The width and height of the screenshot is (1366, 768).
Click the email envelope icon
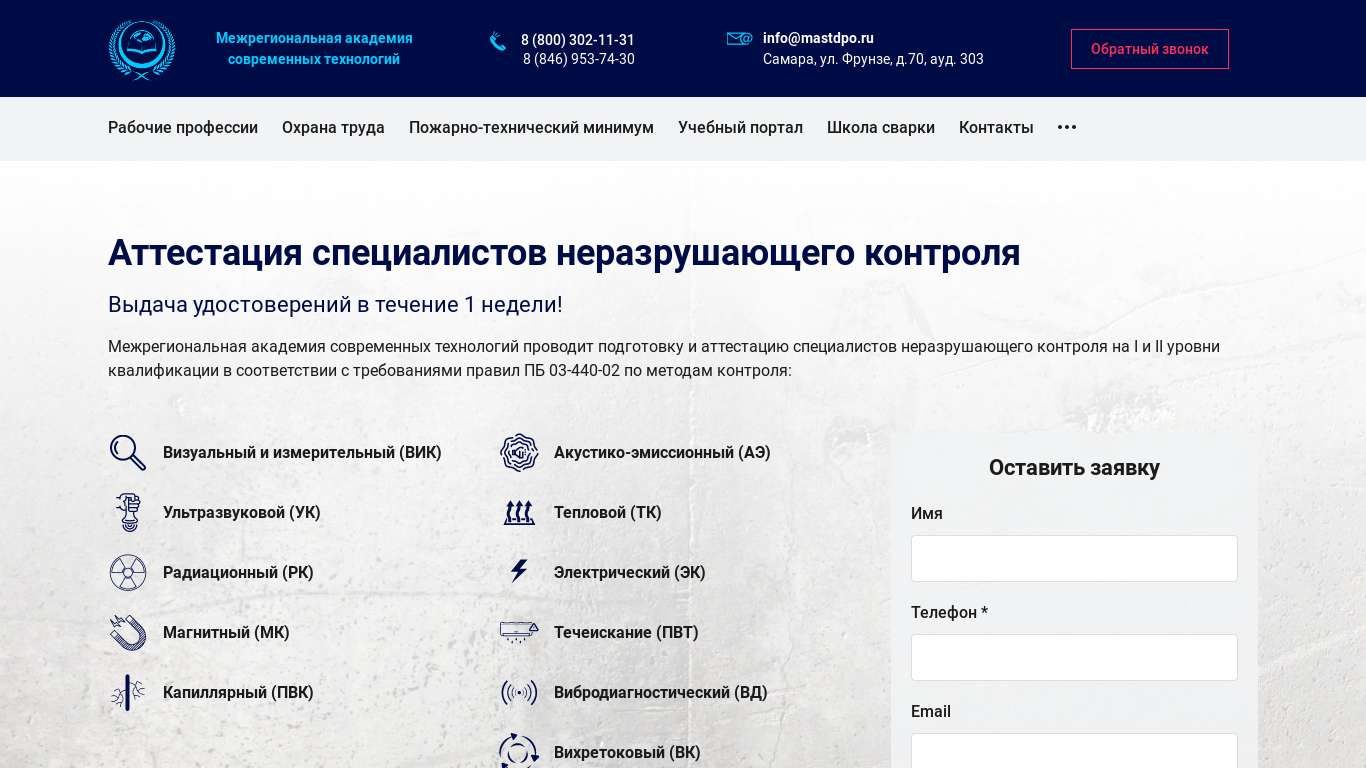739,39
